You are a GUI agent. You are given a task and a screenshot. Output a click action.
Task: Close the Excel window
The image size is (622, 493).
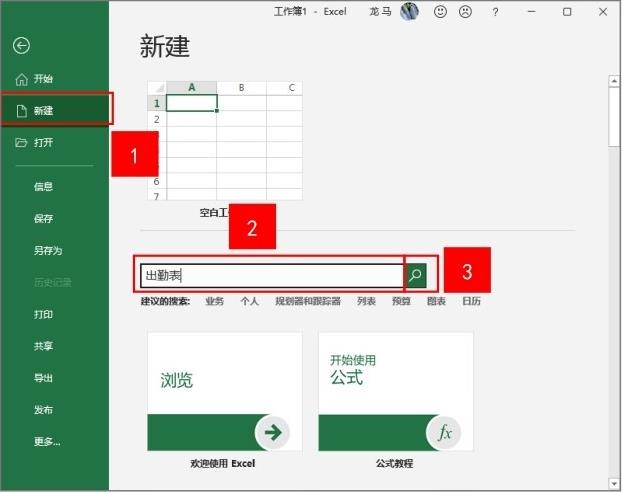(x=603, y=12)
